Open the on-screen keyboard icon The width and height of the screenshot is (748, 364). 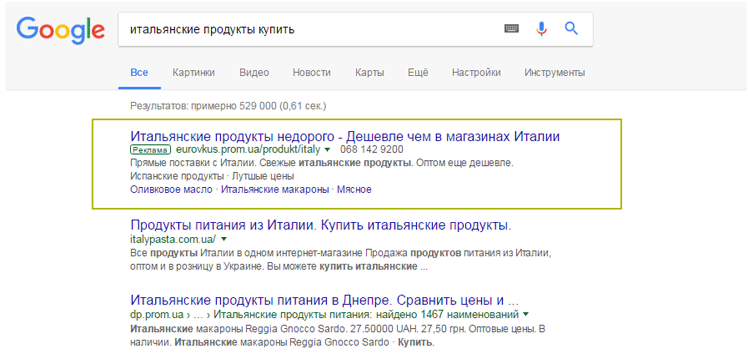511,29
